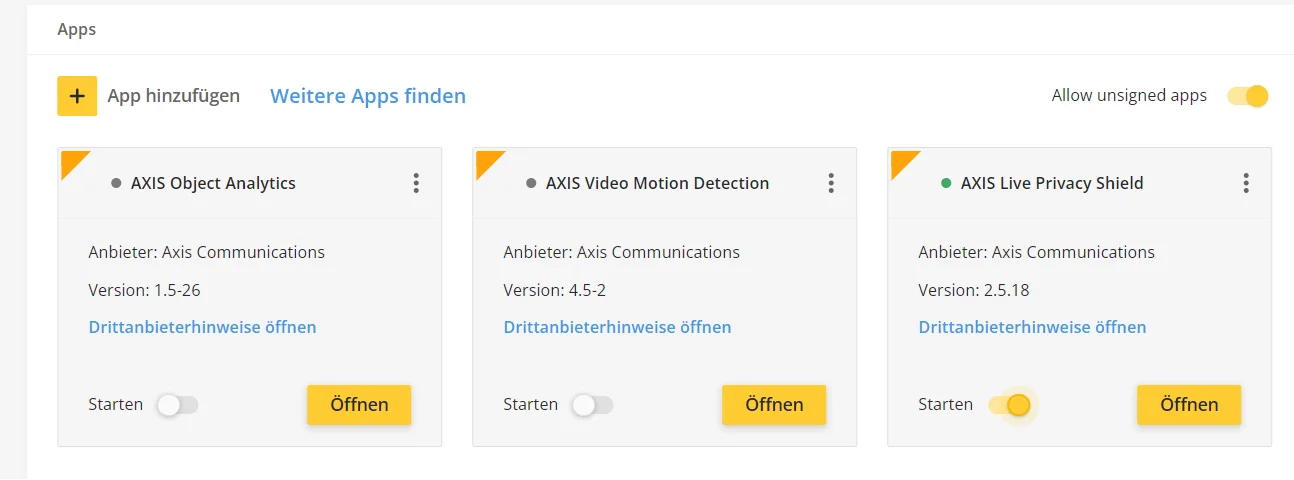
Task: Click the yellow plus add-app icon
Action: click(x=77, y=96)
